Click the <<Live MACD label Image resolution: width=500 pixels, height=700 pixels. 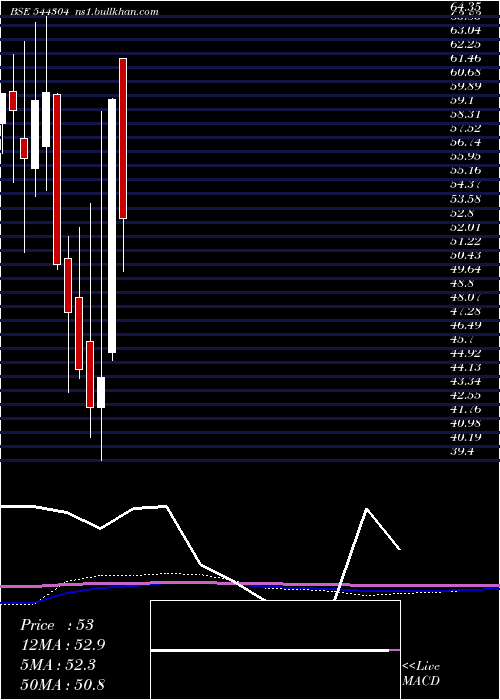421,673
